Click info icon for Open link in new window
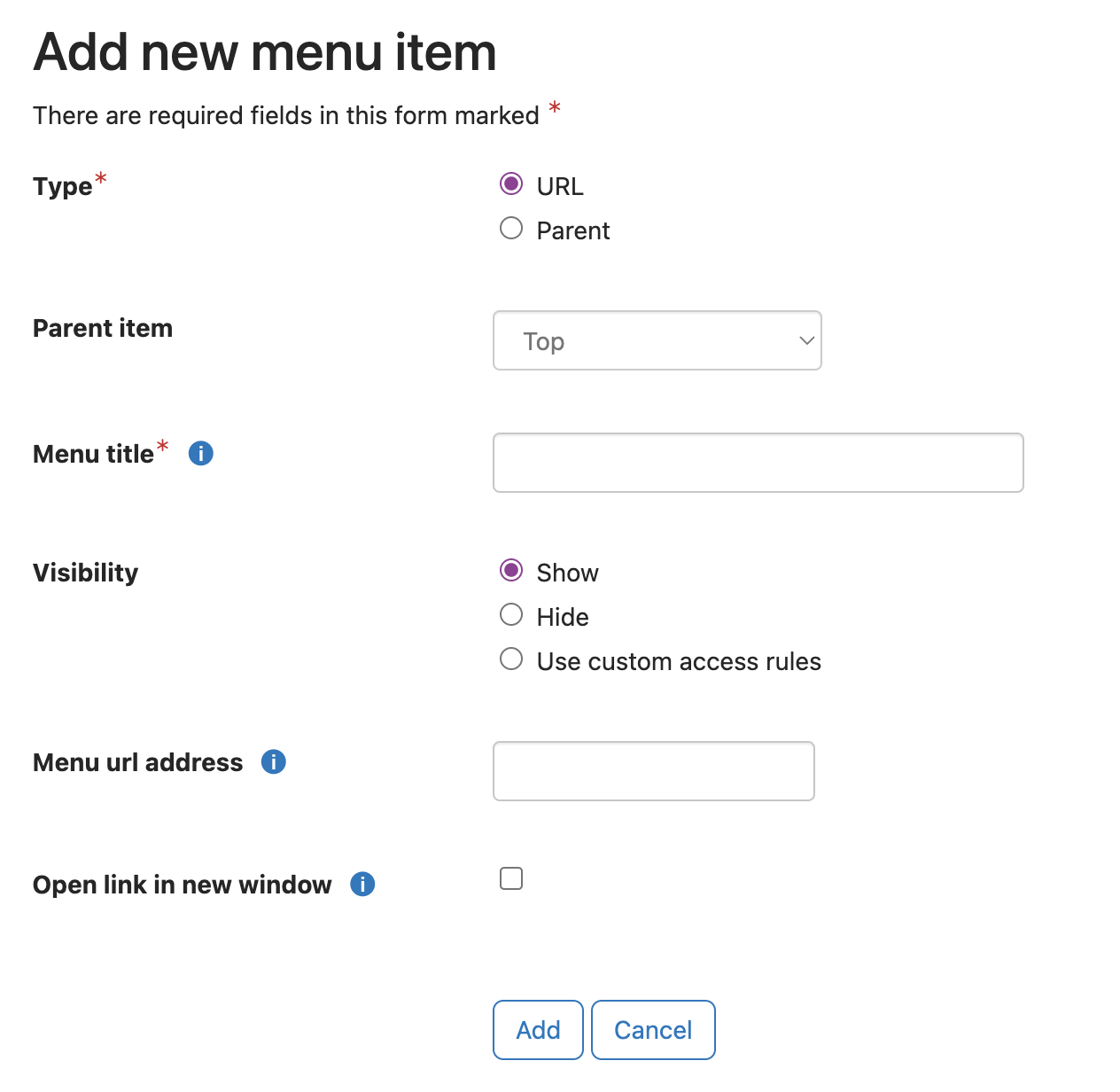The image size is (1120, 1092). [362, 885]
